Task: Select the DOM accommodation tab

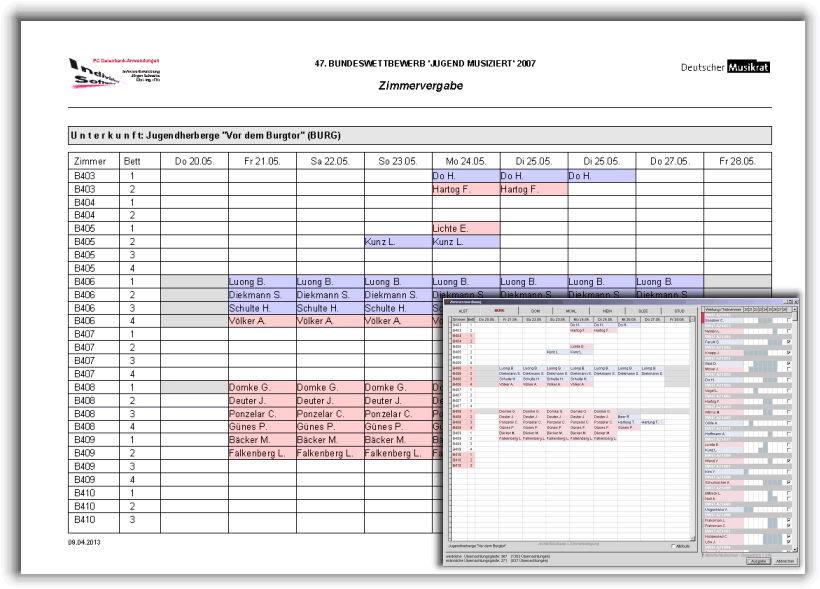Action: tap(535, 311)
